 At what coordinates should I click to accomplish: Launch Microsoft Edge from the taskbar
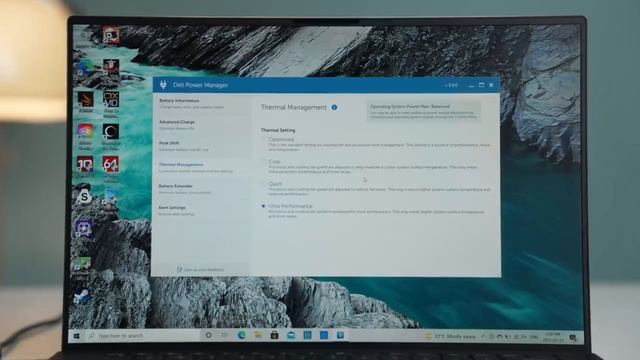pos(241,335)
